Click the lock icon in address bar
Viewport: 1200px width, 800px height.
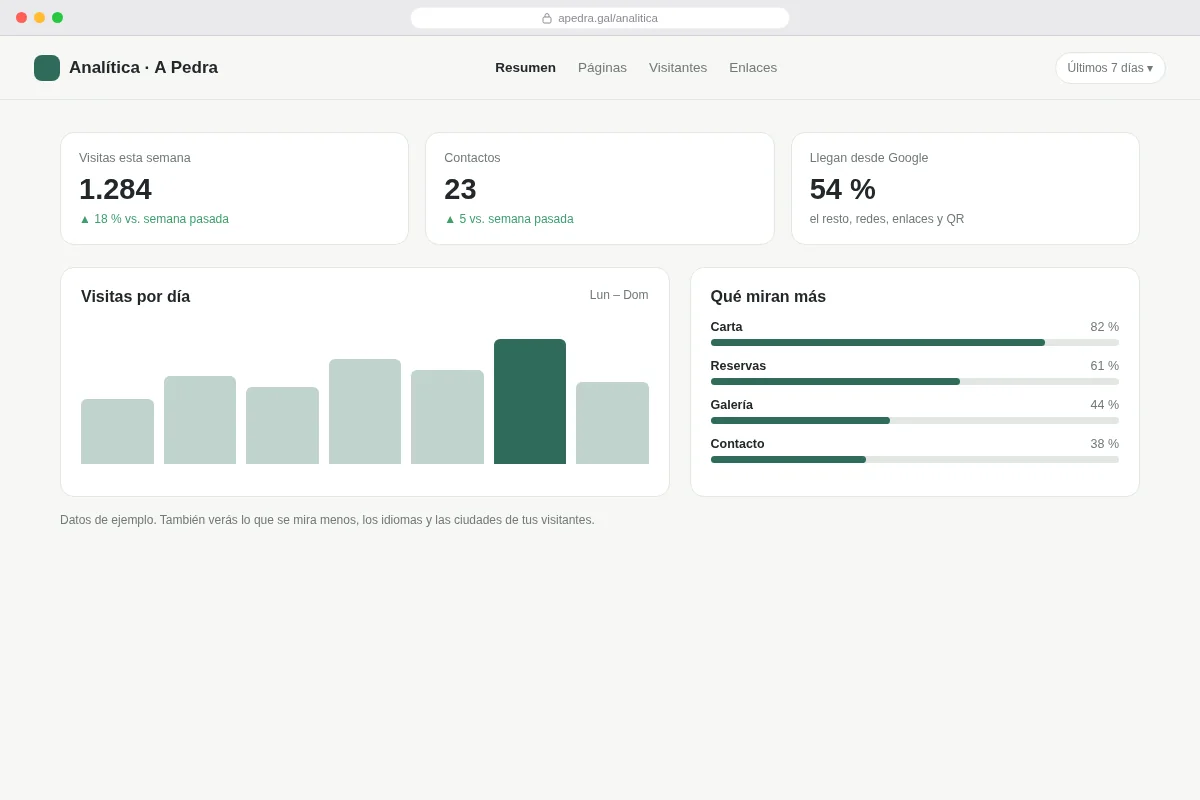coord(547,18)
